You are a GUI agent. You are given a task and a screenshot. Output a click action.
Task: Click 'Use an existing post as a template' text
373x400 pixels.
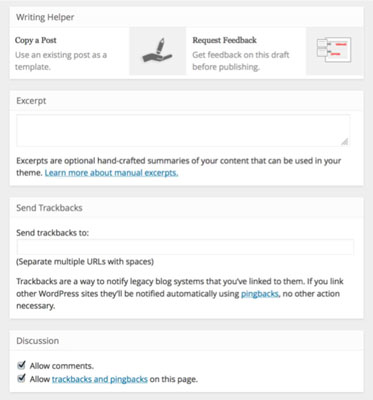click(61, 61)
